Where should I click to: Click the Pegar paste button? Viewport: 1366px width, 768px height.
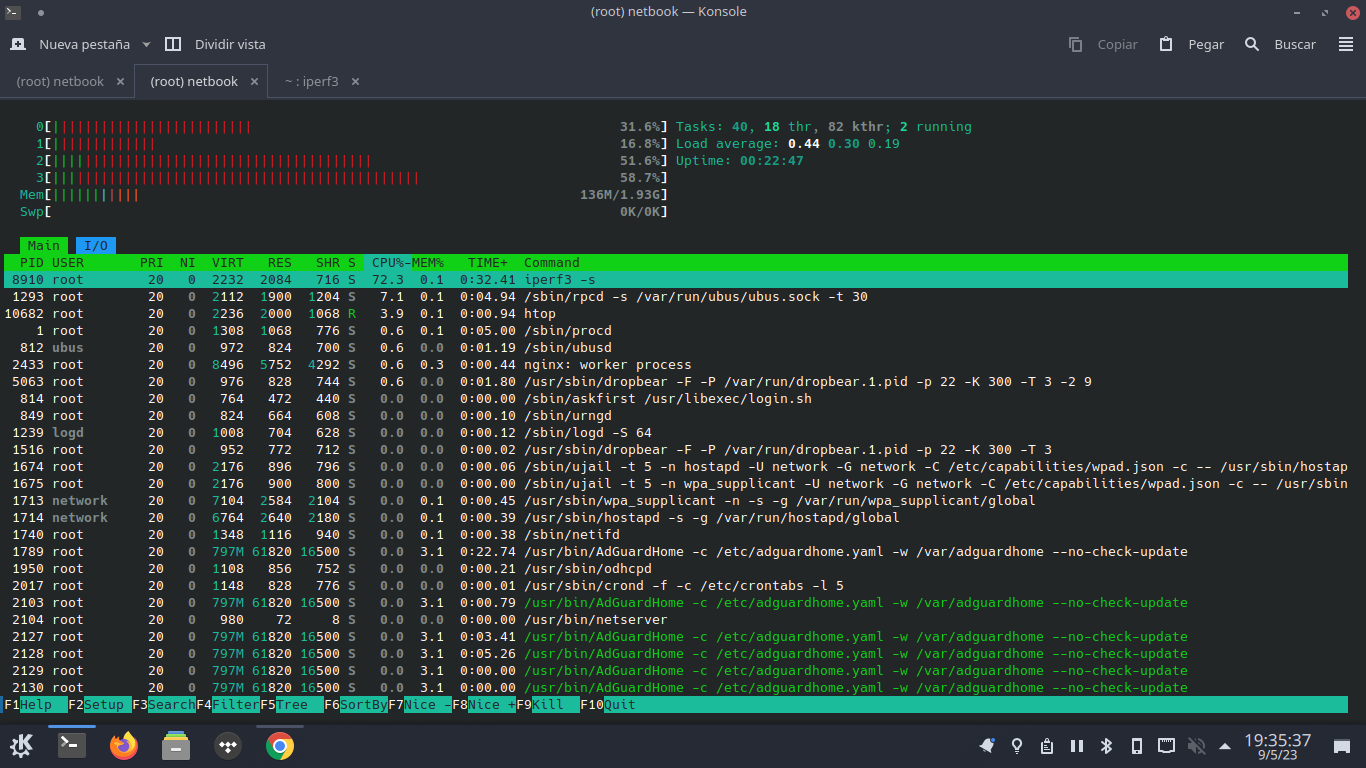(x=1192, y=44)
